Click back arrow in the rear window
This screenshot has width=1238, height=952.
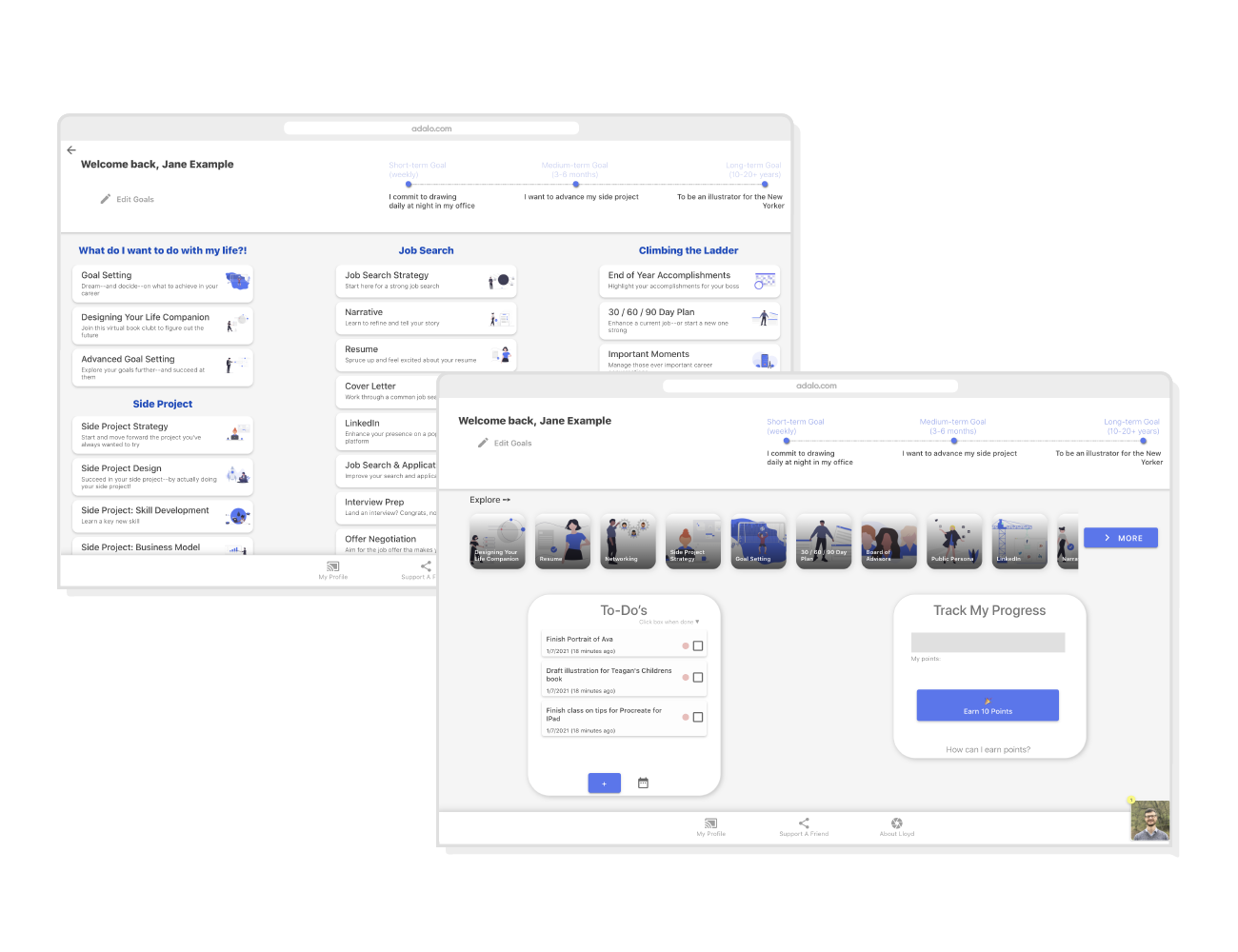[x=71, y=150]
